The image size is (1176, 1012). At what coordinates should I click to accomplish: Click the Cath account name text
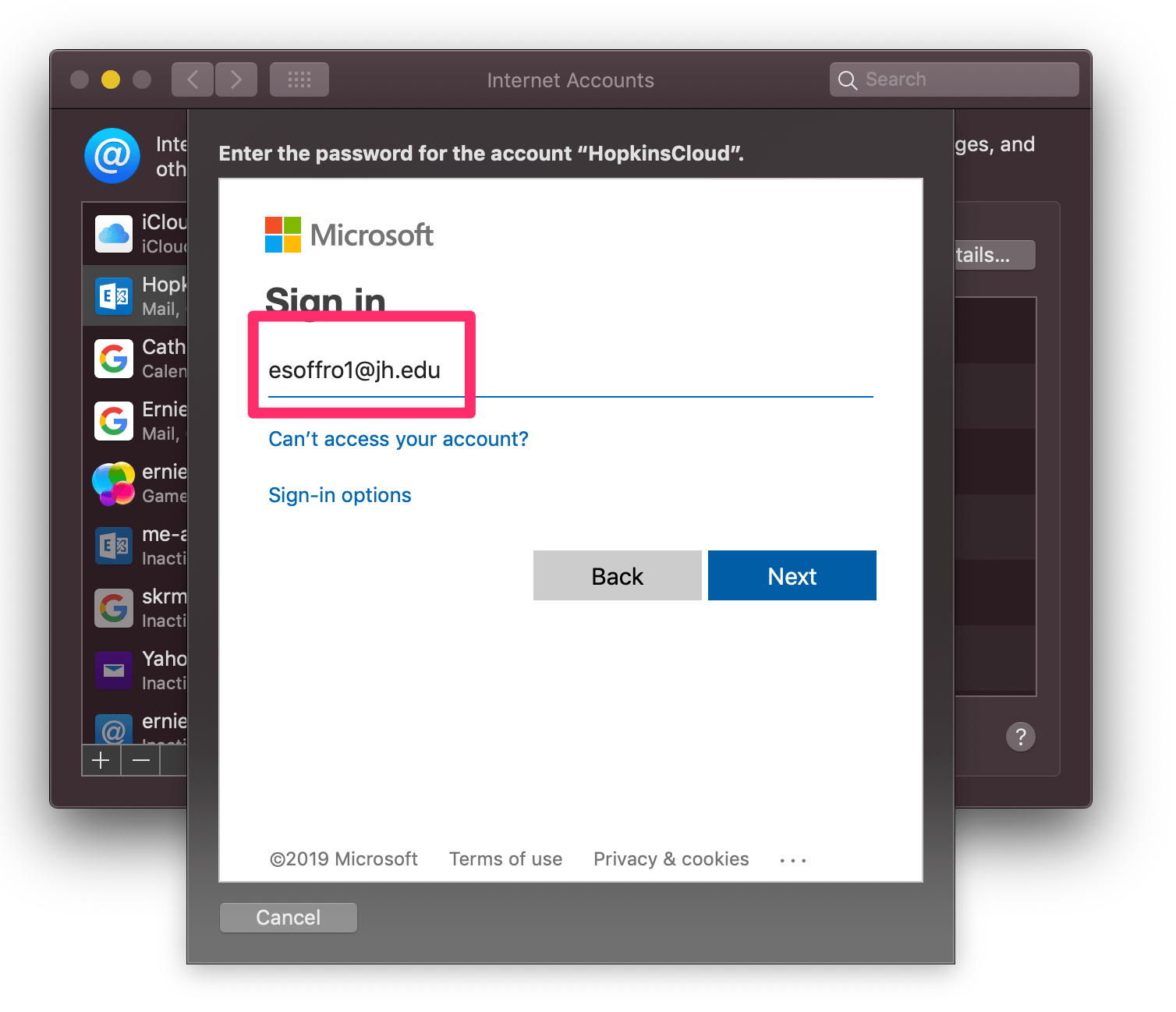click(164, 347)
